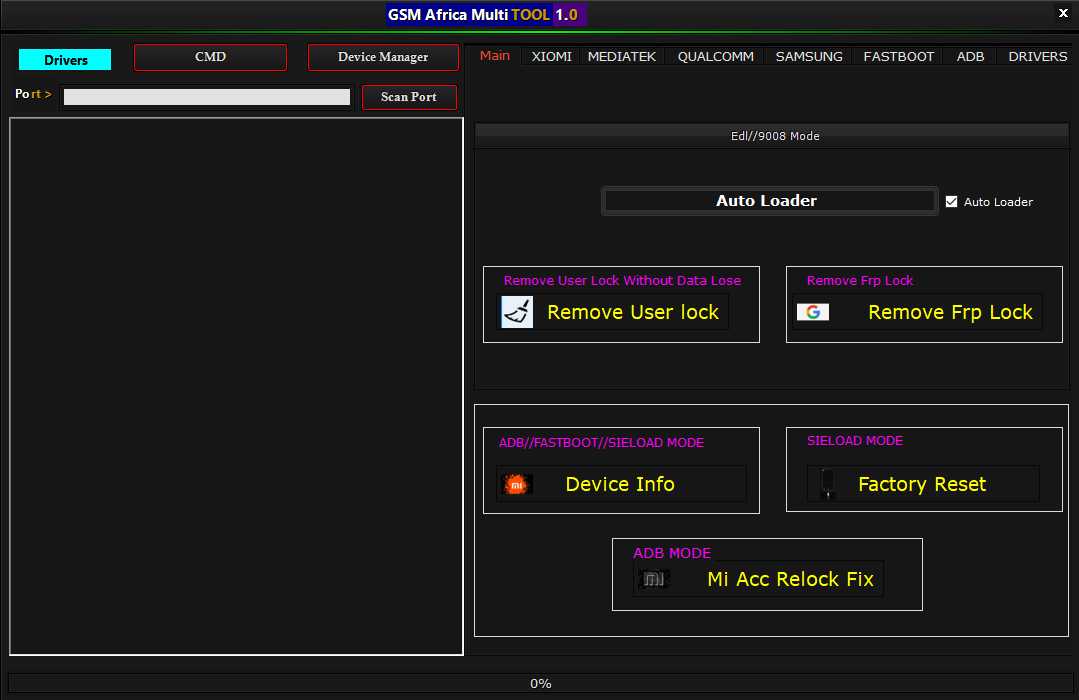Viewport: 1079px width, 700px height.
Task: Click the Mi logo beside Mi Acc Relock Fix
Action: click(653, 579)
